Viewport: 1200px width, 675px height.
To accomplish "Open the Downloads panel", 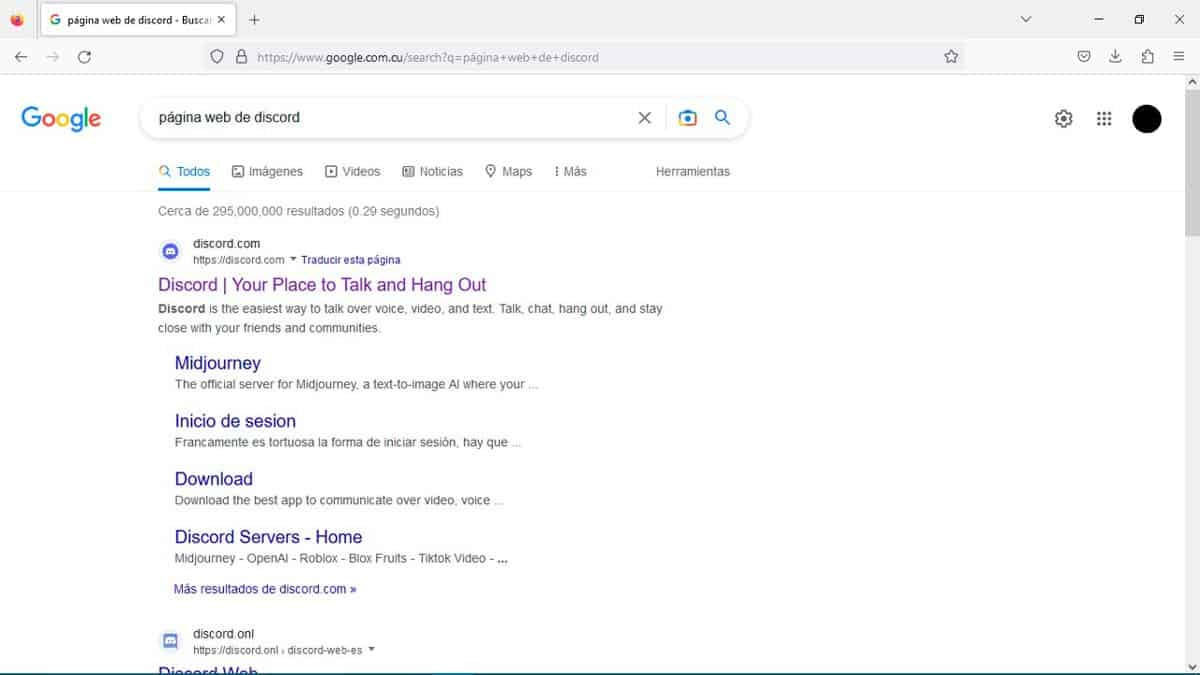I will [x=1116, y=57].
